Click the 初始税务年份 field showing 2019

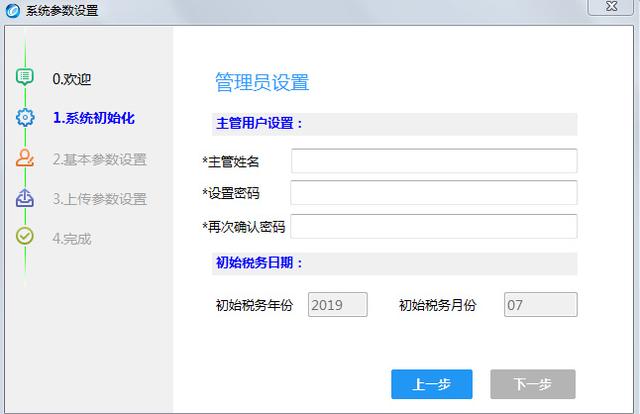point(338,305)
